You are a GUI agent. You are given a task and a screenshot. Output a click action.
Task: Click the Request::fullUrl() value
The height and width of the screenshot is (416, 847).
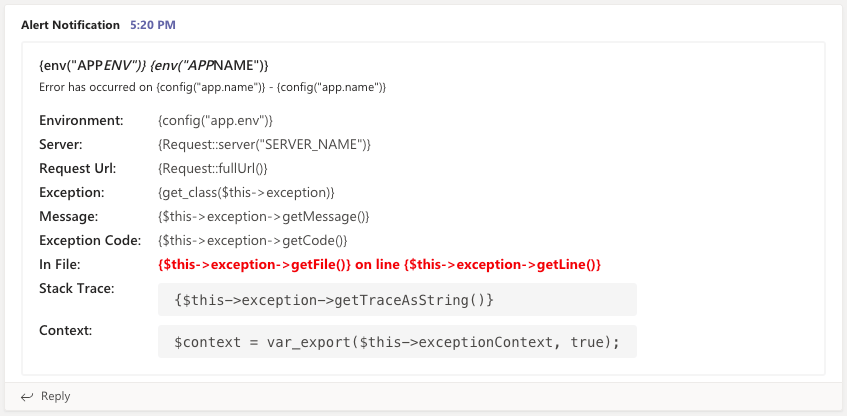pyautogui.click(x=213, y=169)
